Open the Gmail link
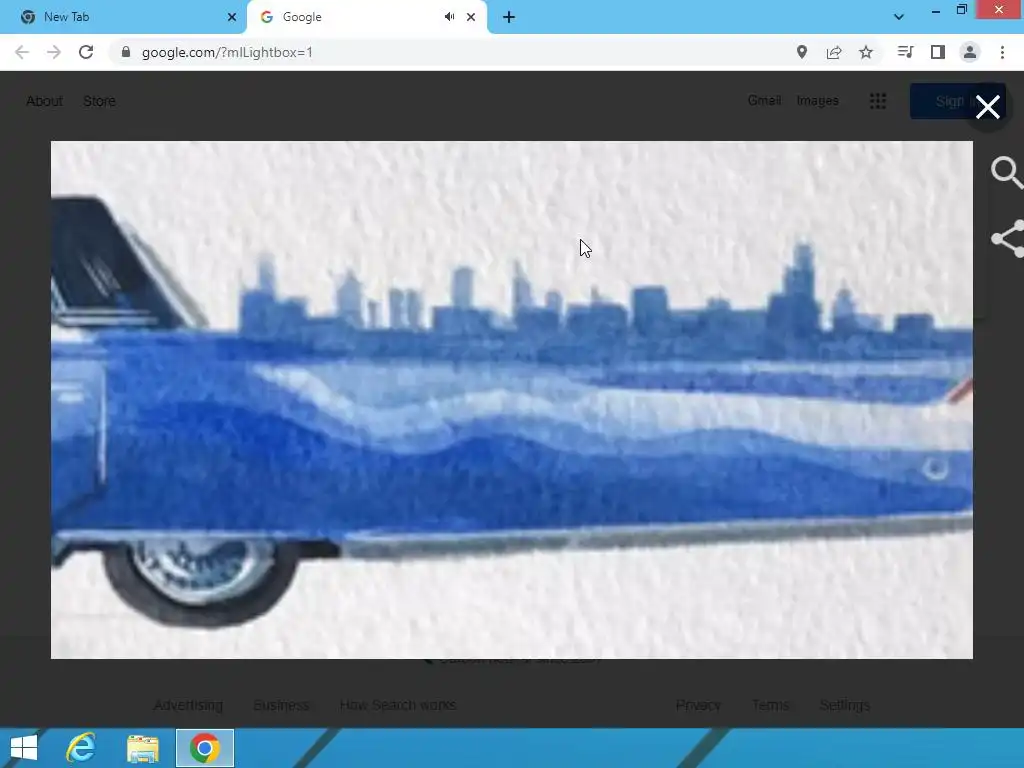The width and height of the screenshot is (1024, 768). coord(764,101)
